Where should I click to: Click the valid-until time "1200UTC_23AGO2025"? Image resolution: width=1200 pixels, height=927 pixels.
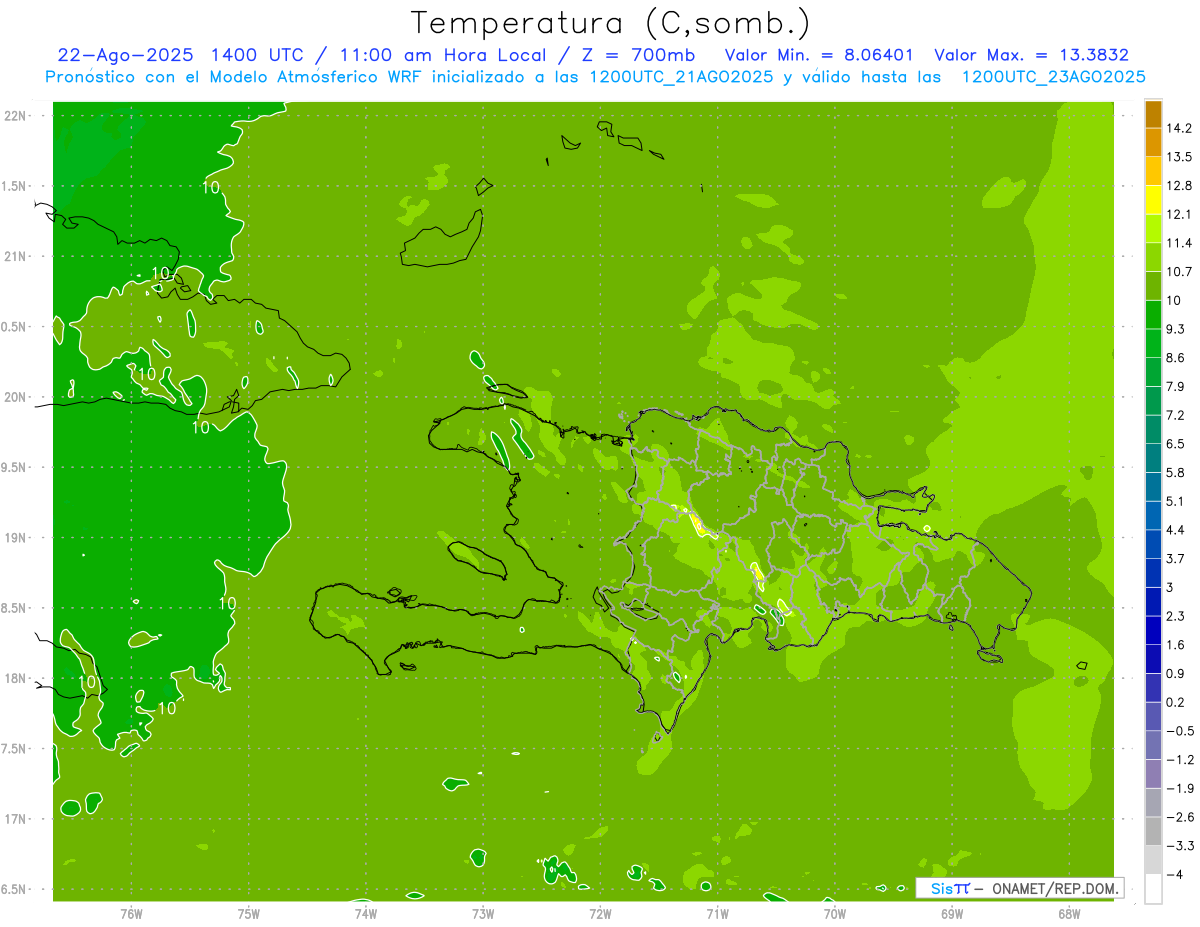click(x=1053, y=77)
